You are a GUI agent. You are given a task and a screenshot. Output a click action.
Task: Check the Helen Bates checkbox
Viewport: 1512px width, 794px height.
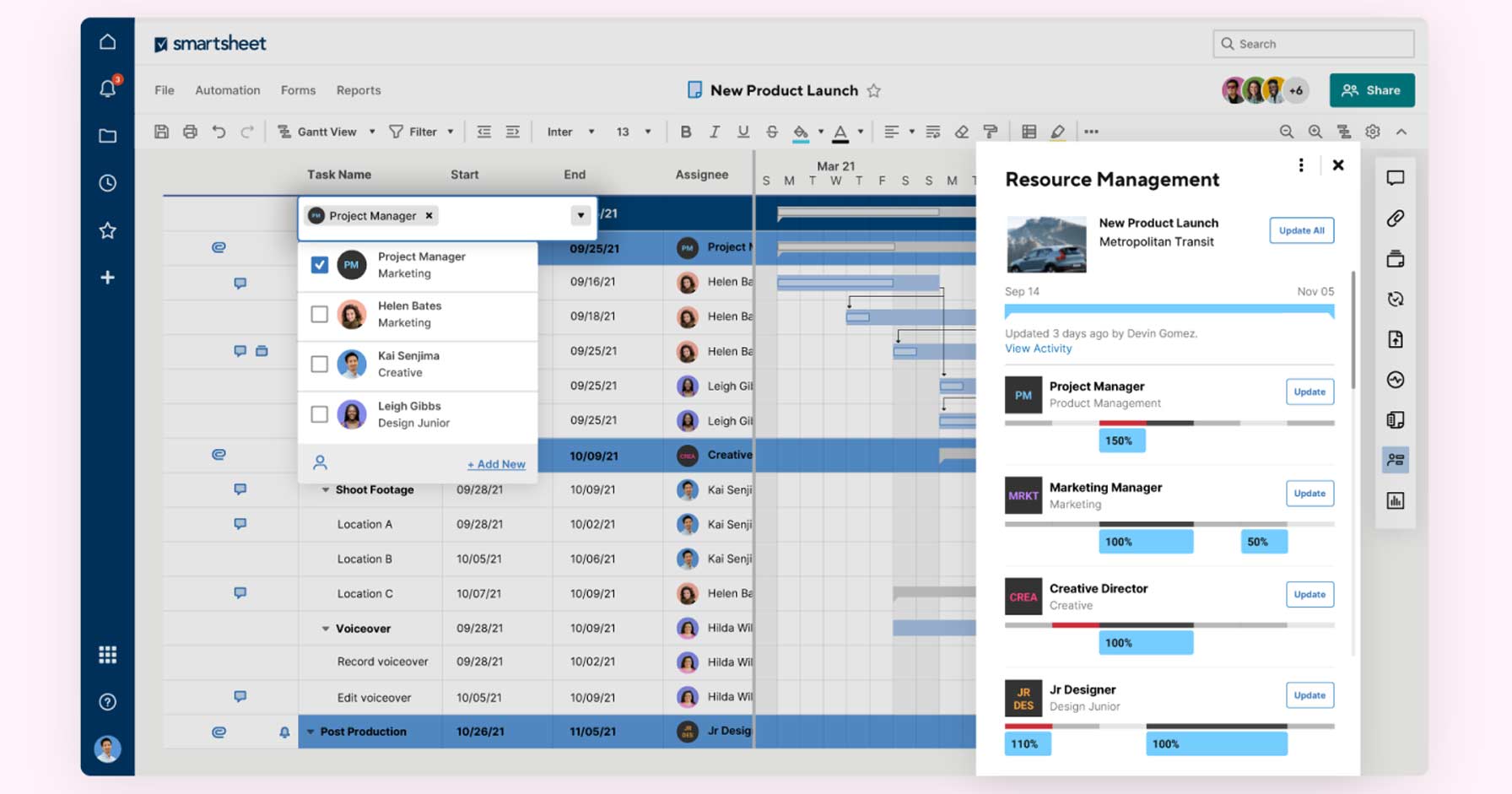point(319,314)
